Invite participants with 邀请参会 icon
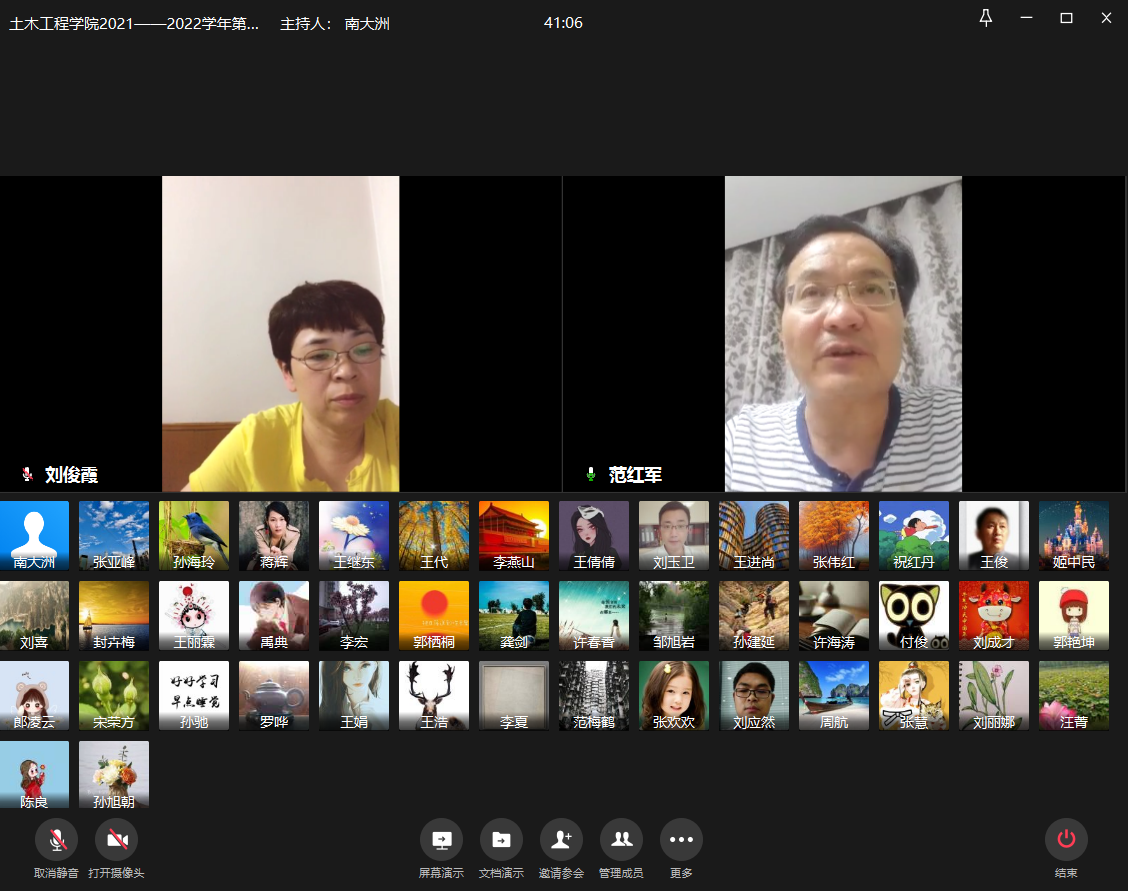This screenshot has height=891, width=1128. (x=561, y=840)
